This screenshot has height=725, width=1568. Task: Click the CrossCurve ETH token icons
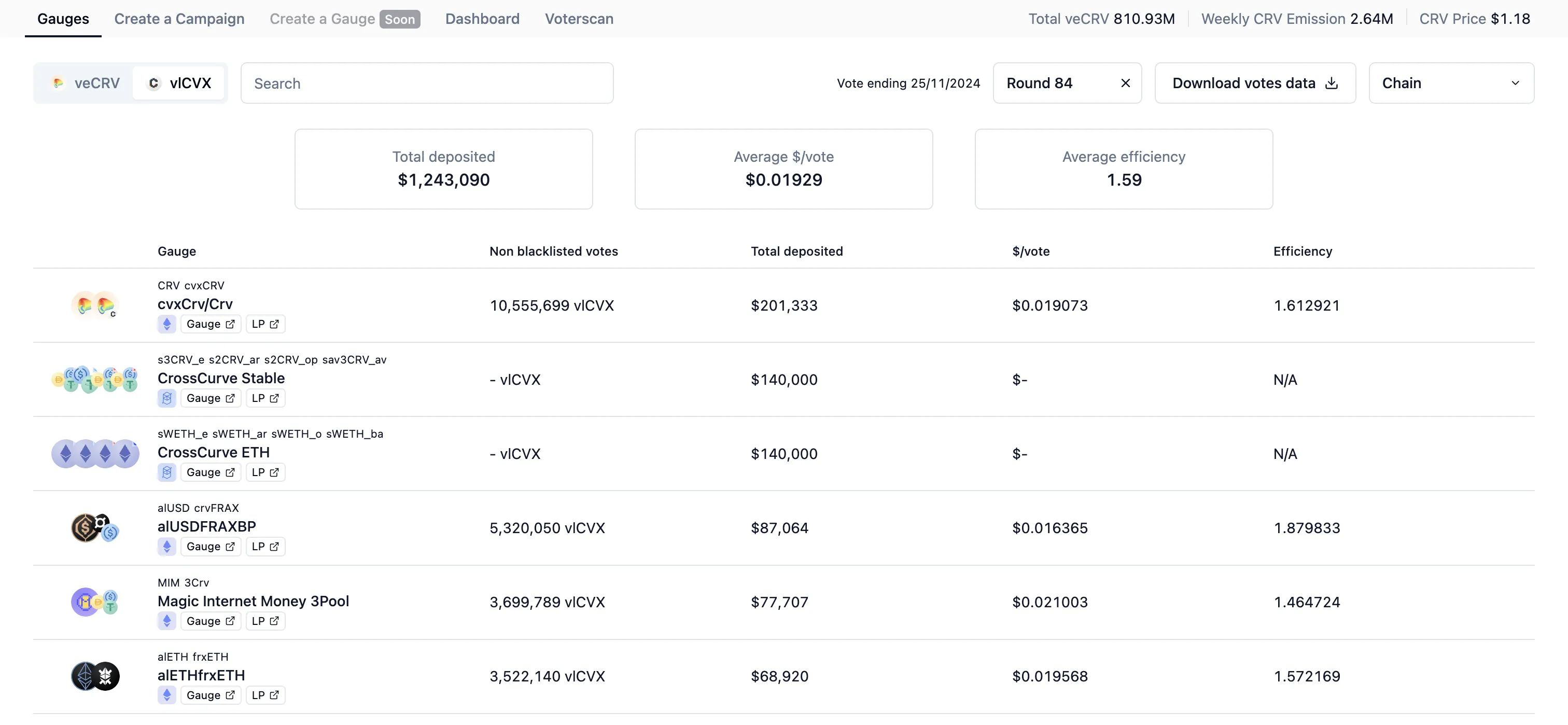click(x=95, y=453)
